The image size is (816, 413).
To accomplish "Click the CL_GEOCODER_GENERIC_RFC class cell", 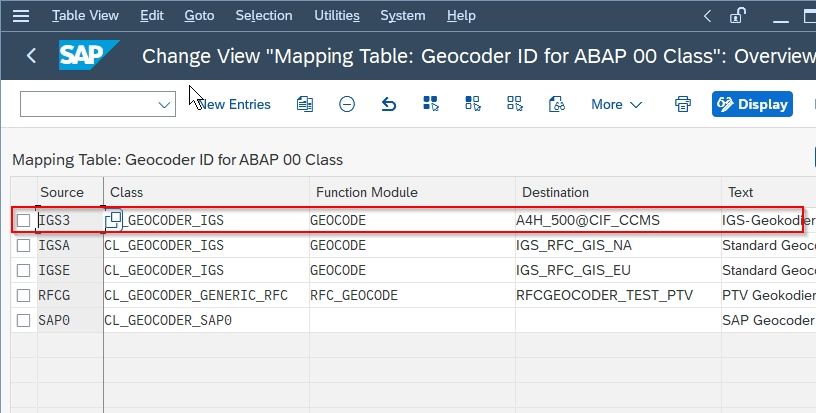I will point(207,295).
